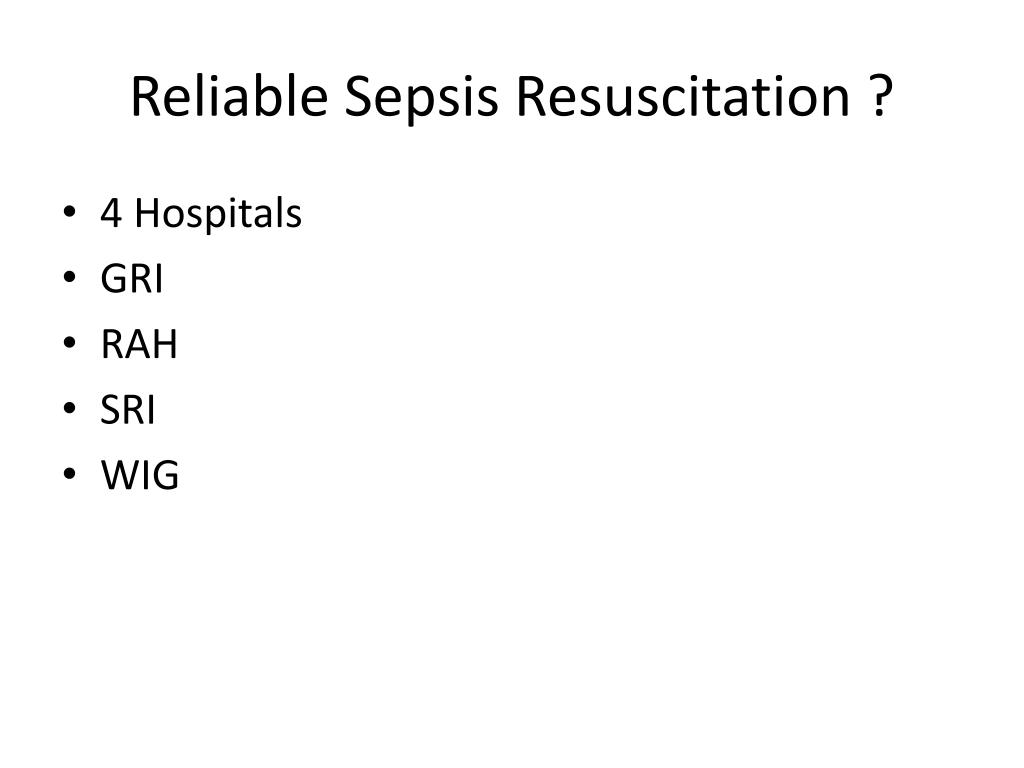Place cursor on the letter "W" in "WIG"

tap(121, 475)
